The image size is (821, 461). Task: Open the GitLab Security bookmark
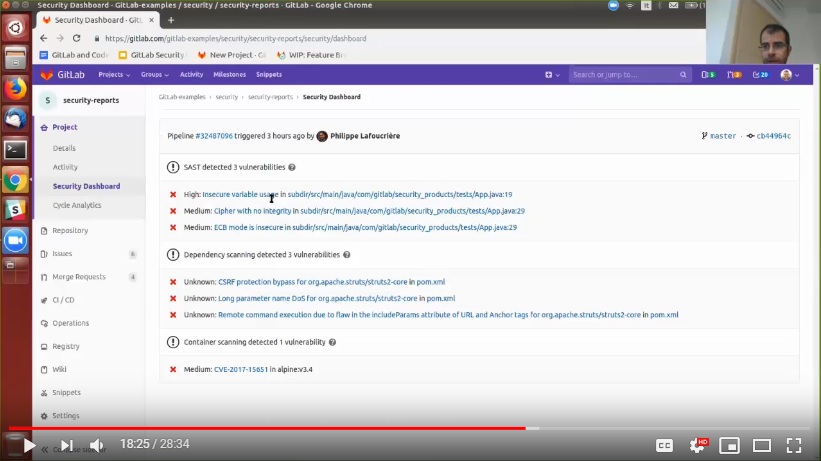click(x=152, y=55)
